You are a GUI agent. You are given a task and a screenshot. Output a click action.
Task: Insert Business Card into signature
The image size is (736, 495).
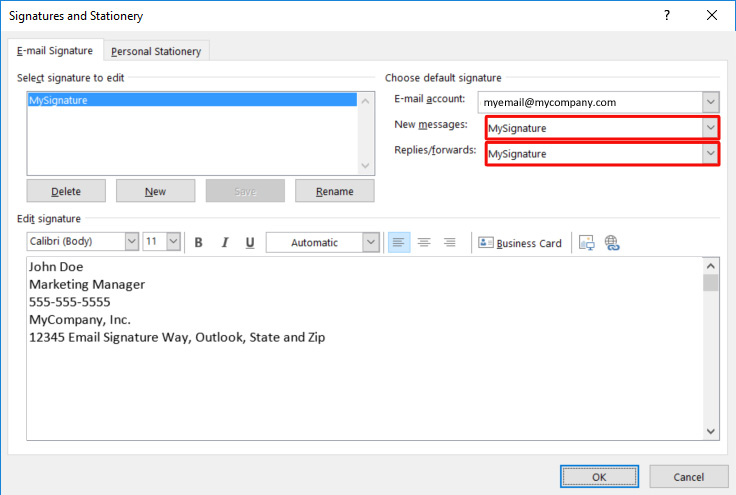point(520,243)
